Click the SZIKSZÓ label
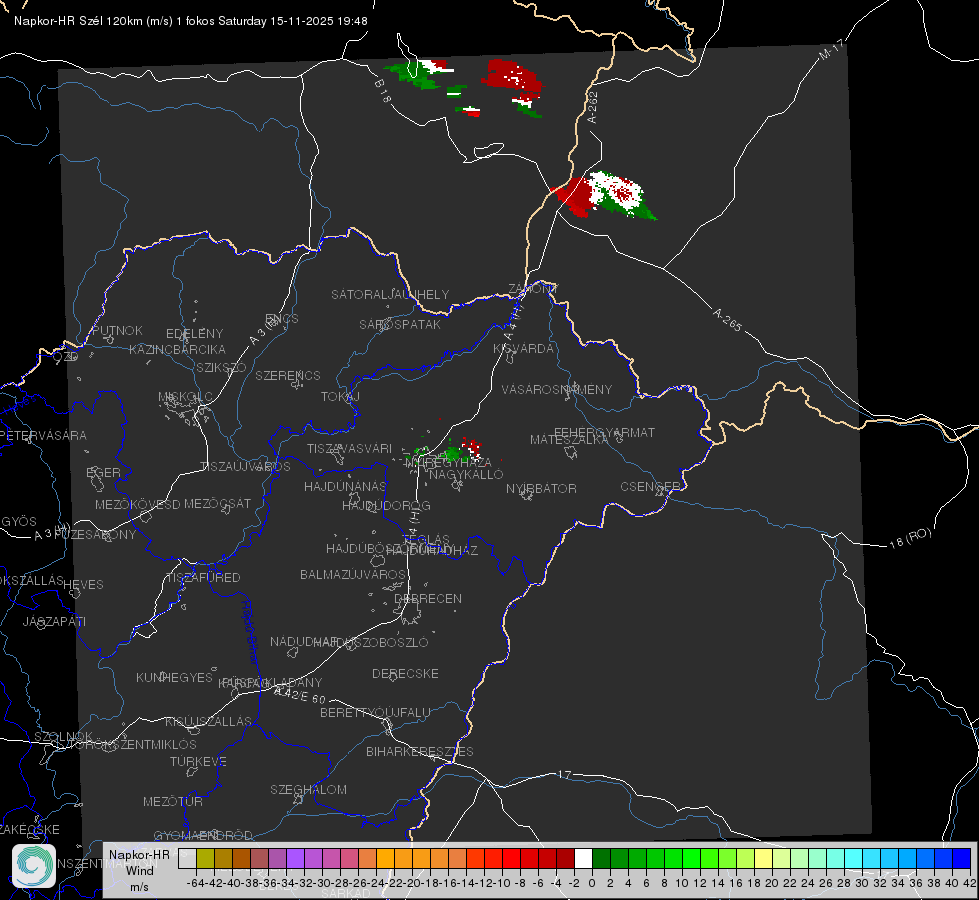The image size is (979, 900). pos(221,367)
